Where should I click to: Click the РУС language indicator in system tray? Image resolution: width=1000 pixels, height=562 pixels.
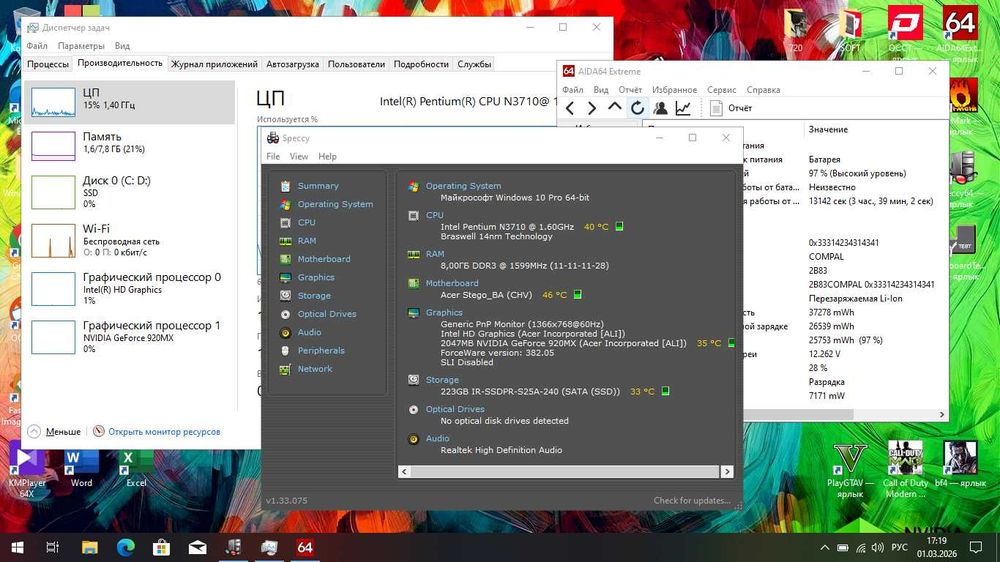899,547
